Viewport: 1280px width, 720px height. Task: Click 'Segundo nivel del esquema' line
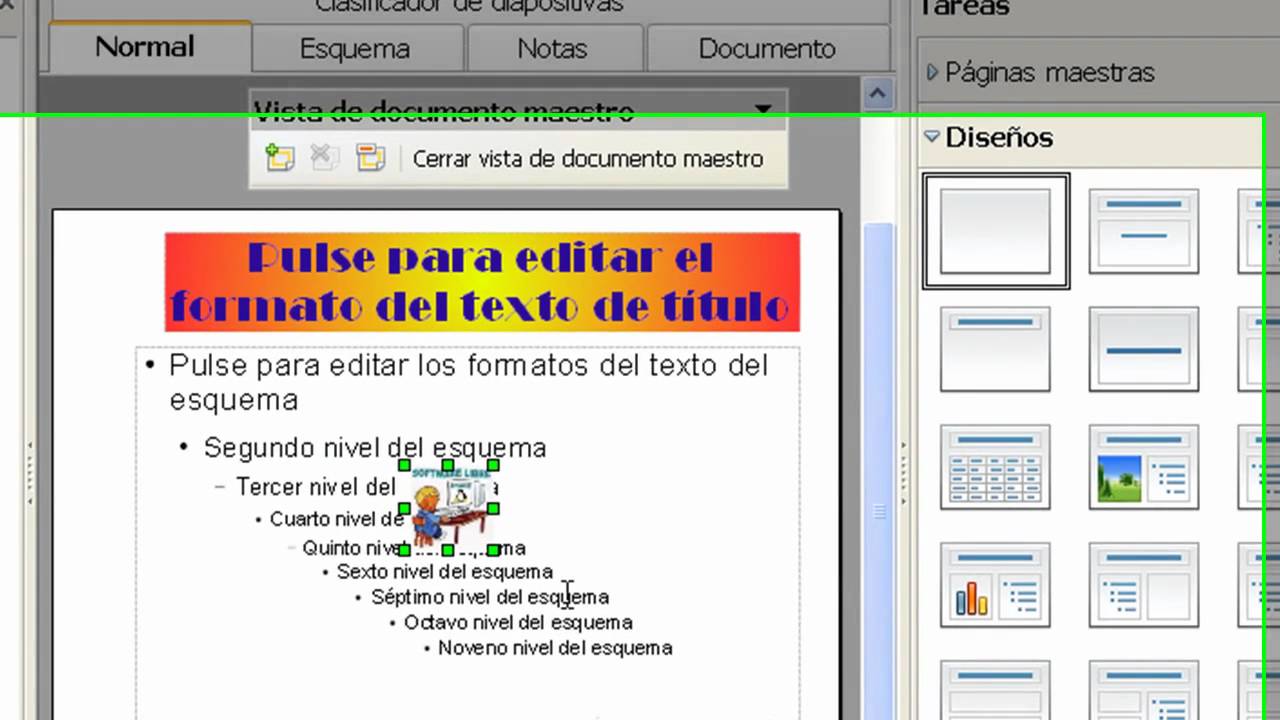coord(375,448)
